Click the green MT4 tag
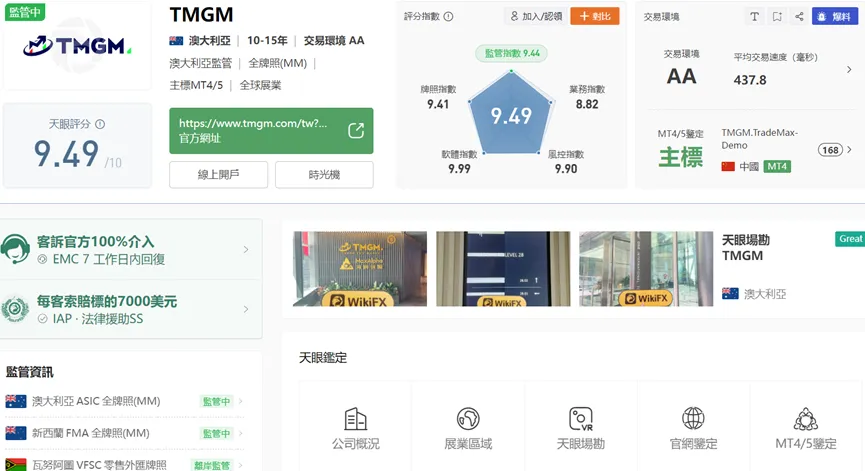Viewport: 865px width, 471px height. pos(777,167)
